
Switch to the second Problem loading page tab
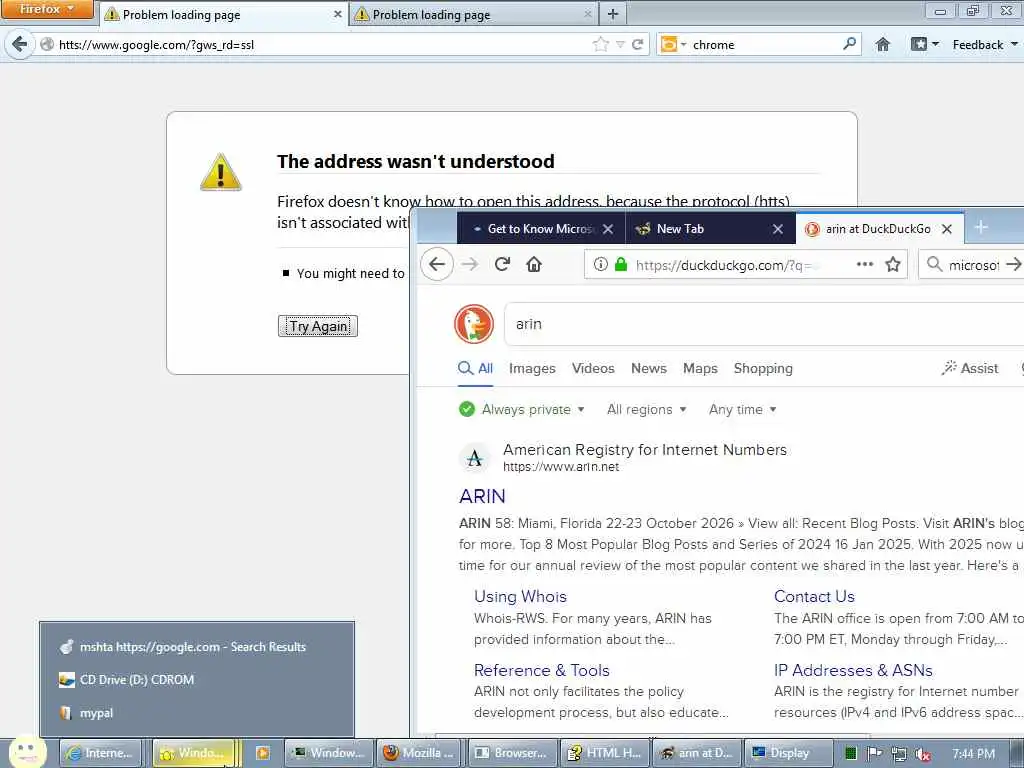pyautogui.click(x=474, y=14)
